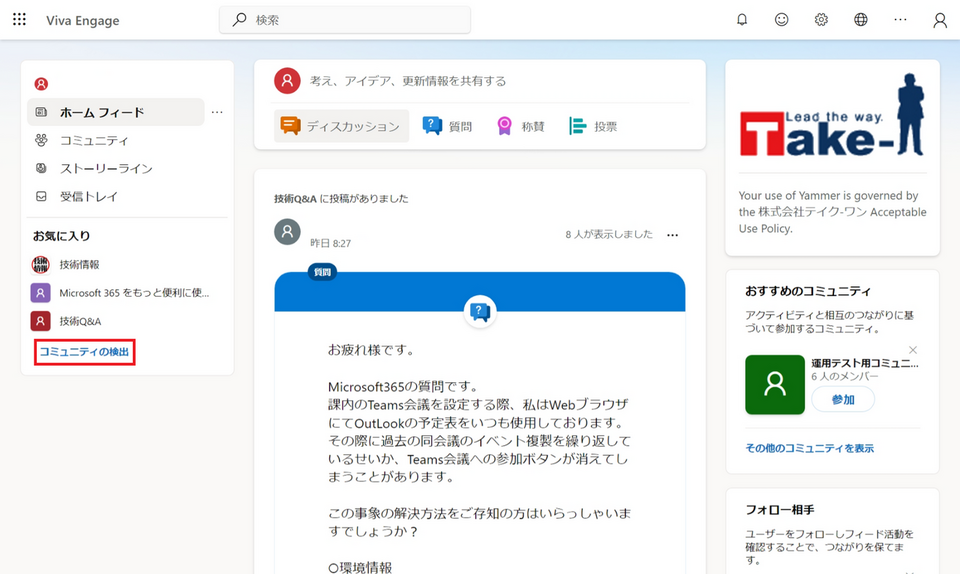Image resolution: width=960 pixels, height=574 pixels.
Task: Click the dark red 技術Q&A community icon
Action: pyautogui.click(x=40, y=321)
